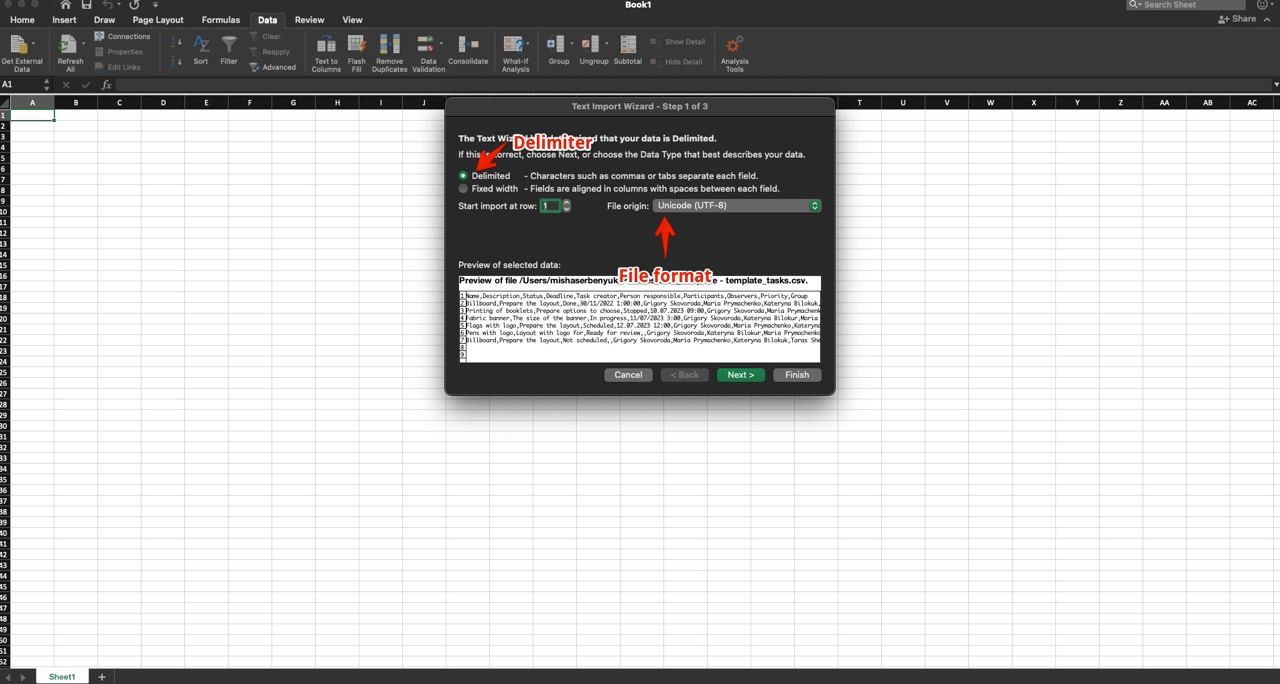Click the Filter funnel icon
The height and width of the screenshot is (684, 1280).
pyautogui.click(x=229, y=46)
